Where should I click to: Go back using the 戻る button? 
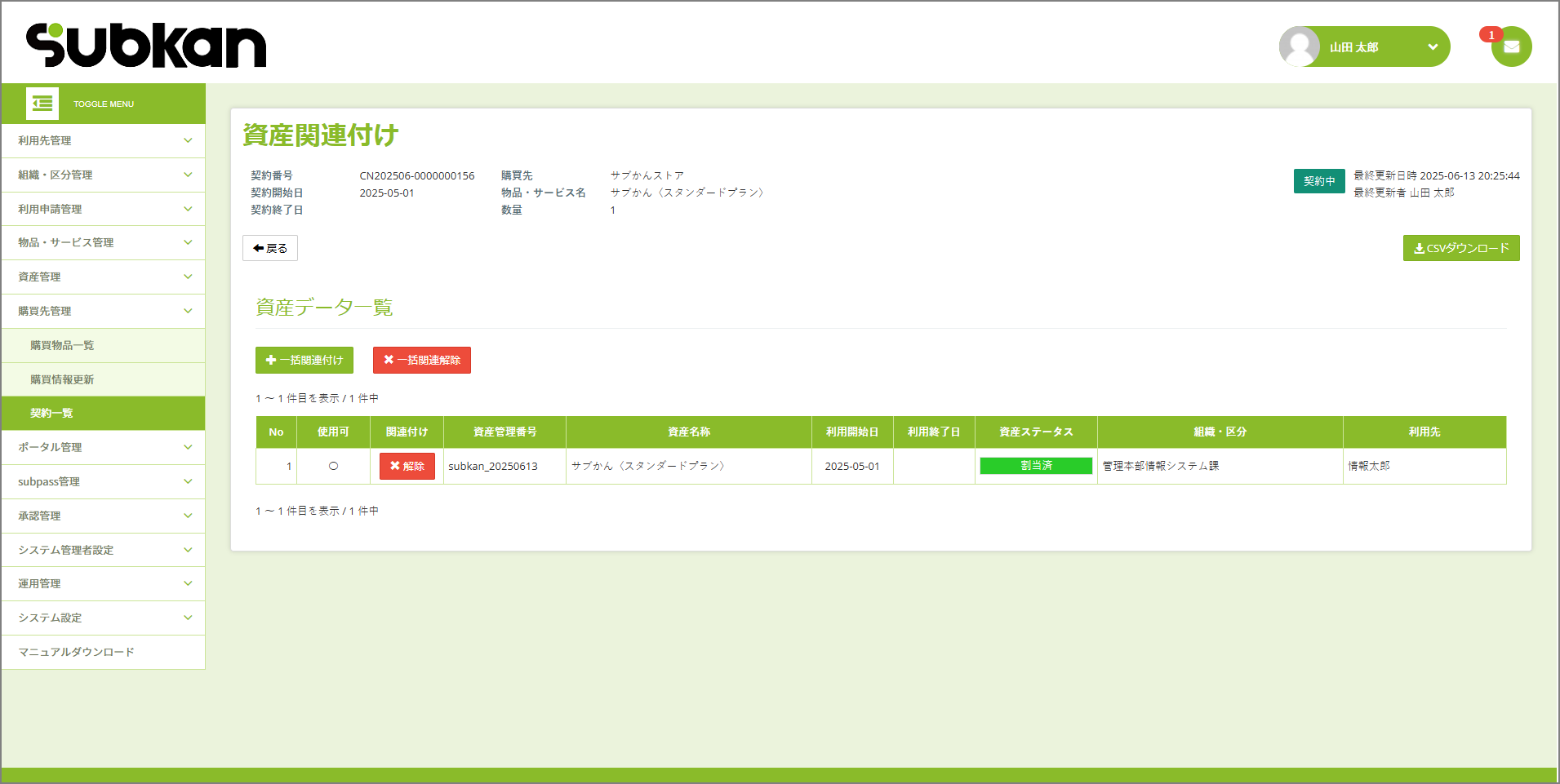(269, 248)
